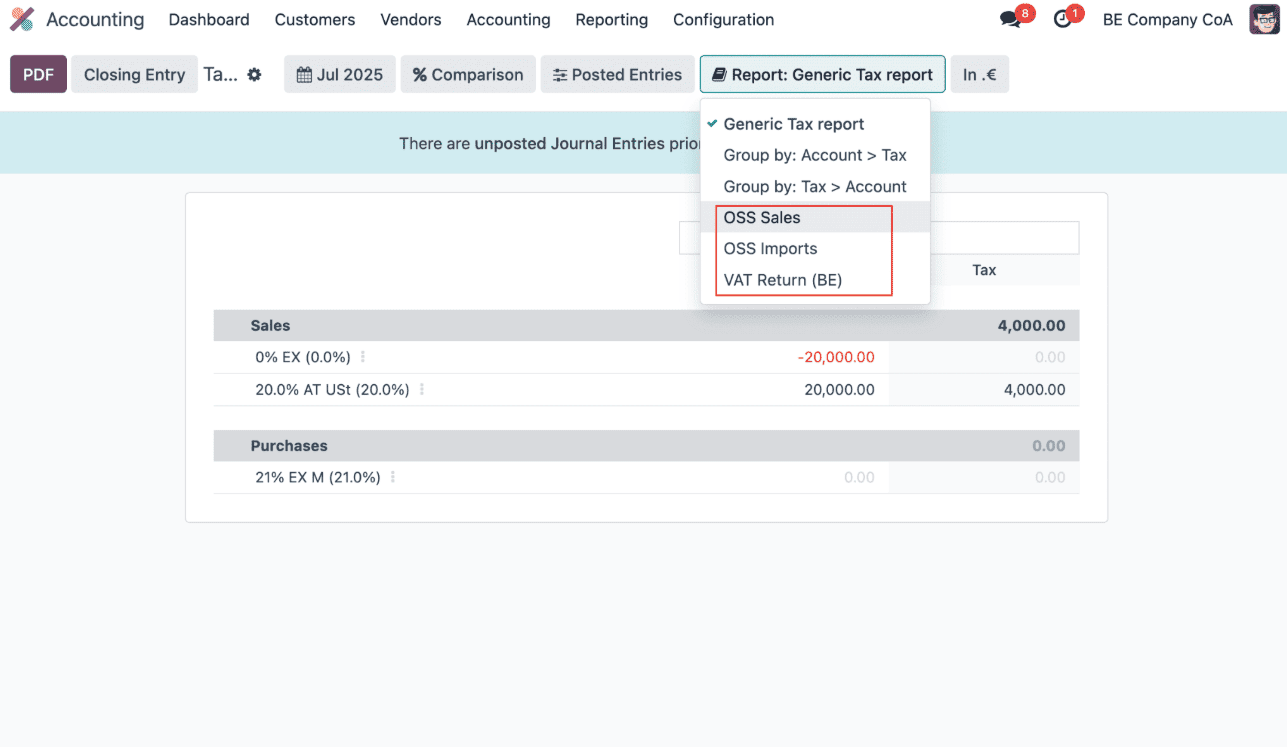Open the Jul 2025 period dropdown
This screenshot has width=1287, height=747.
pos(339,73)
